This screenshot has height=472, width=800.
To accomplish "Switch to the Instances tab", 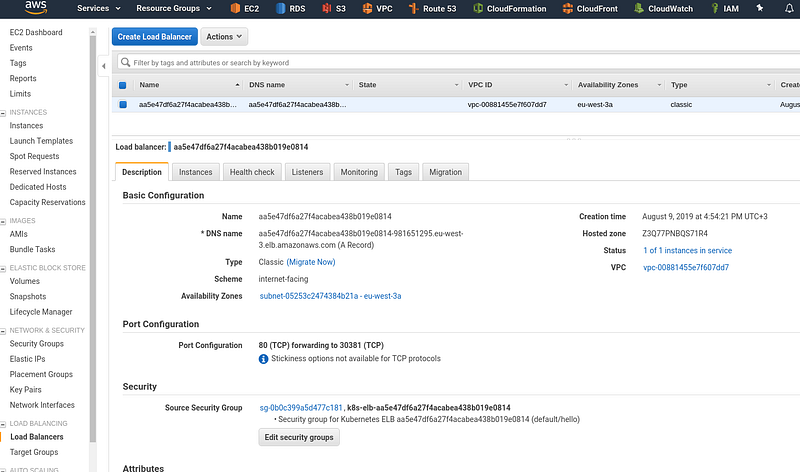I will [x=195, y=172].
